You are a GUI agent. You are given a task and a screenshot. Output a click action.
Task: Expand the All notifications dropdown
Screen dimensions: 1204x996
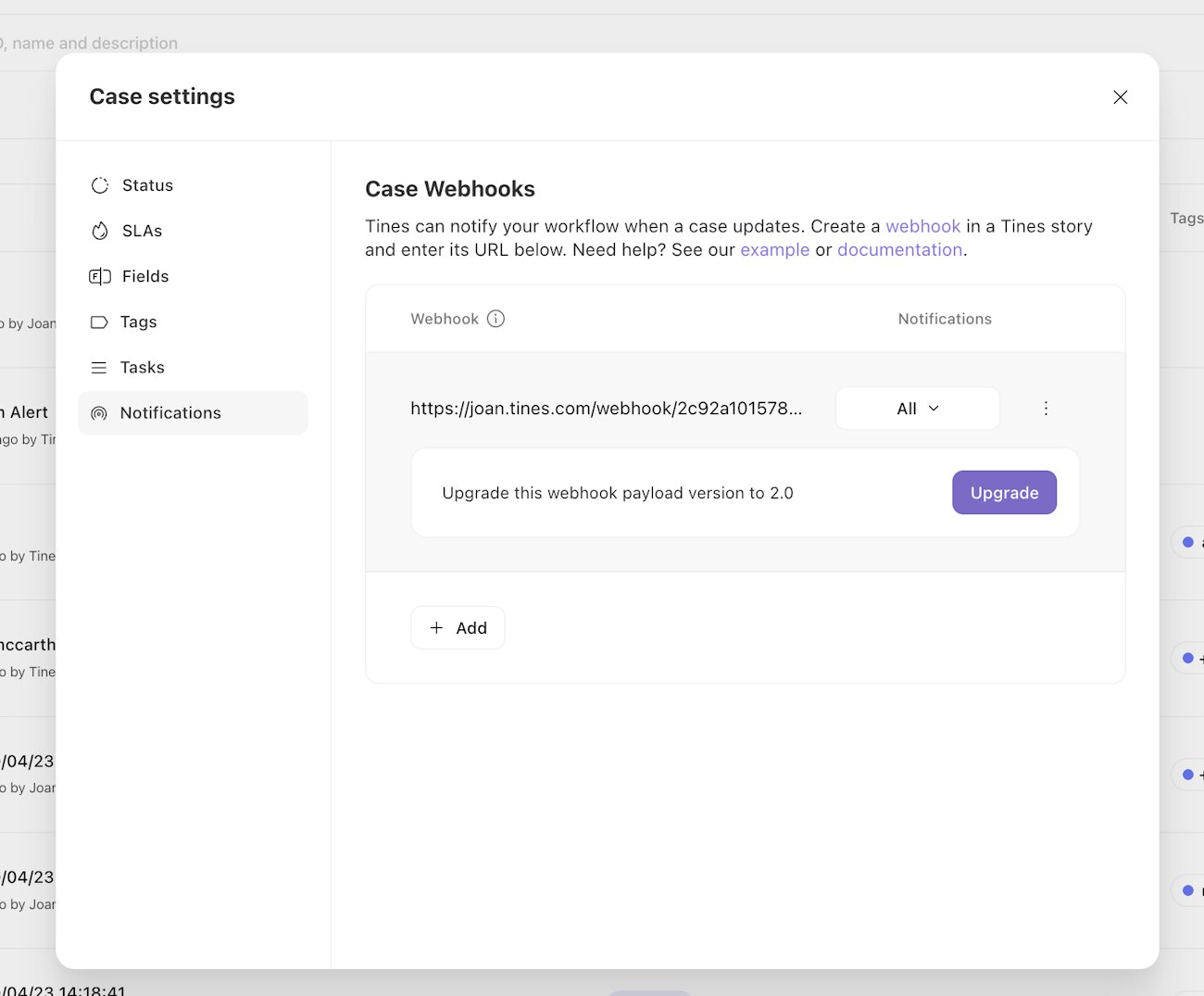click(x=917, y=409)
